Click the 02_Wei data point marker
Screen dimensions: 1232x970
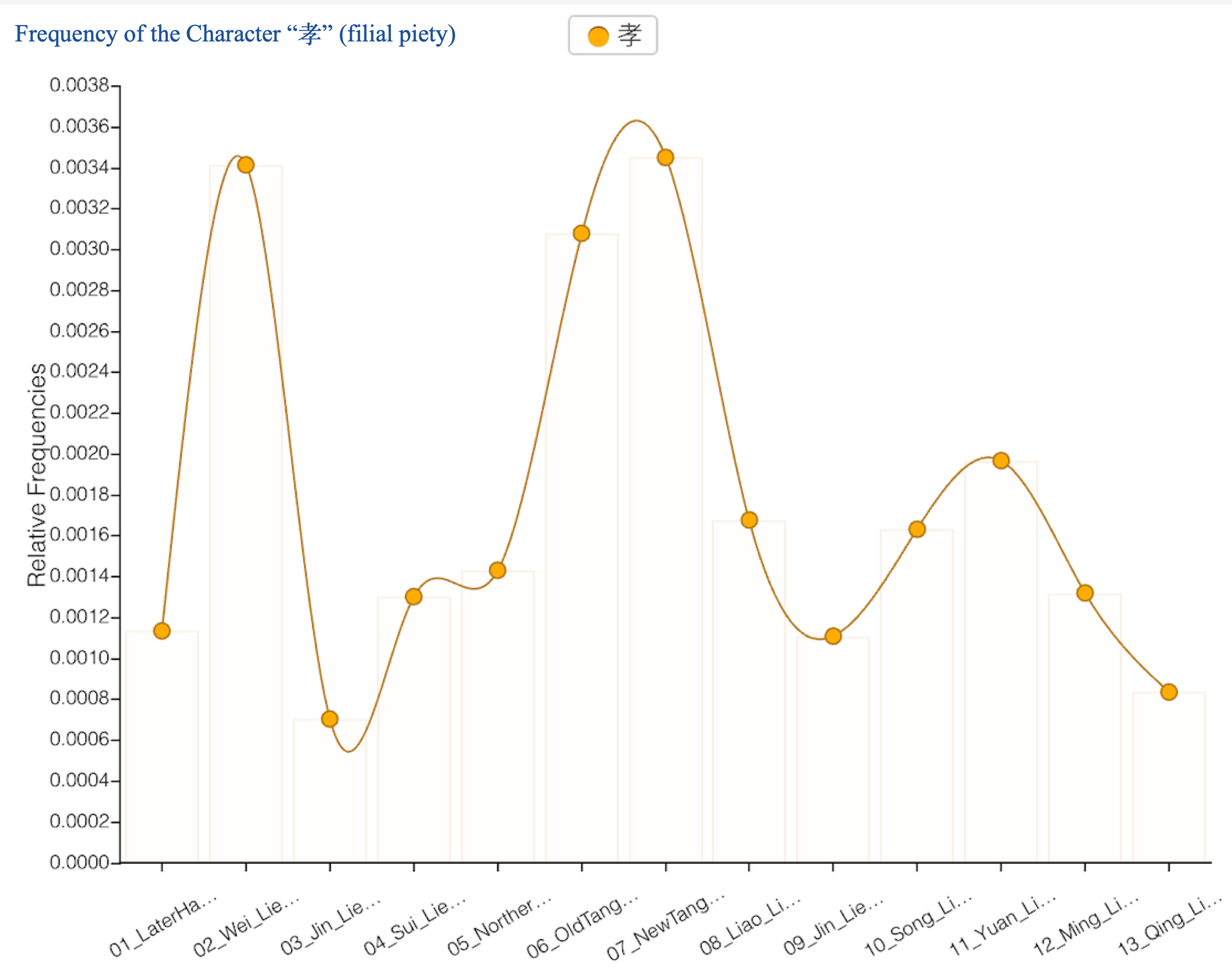pyautogui.click(x=246, y=165)
